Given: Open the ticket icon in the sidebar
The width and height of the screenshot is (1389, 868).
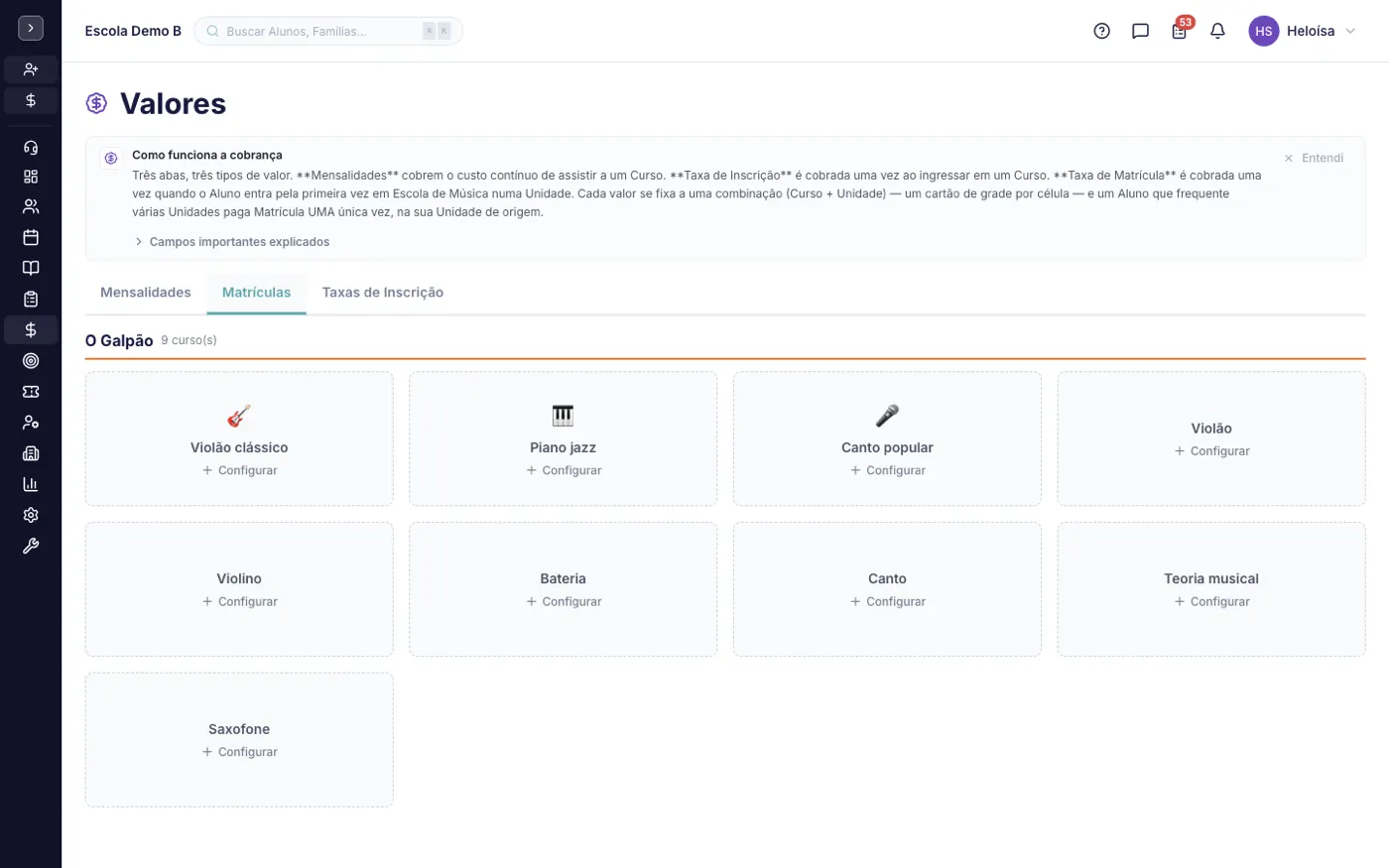Looking at the screenshot, I should point(31,392).
